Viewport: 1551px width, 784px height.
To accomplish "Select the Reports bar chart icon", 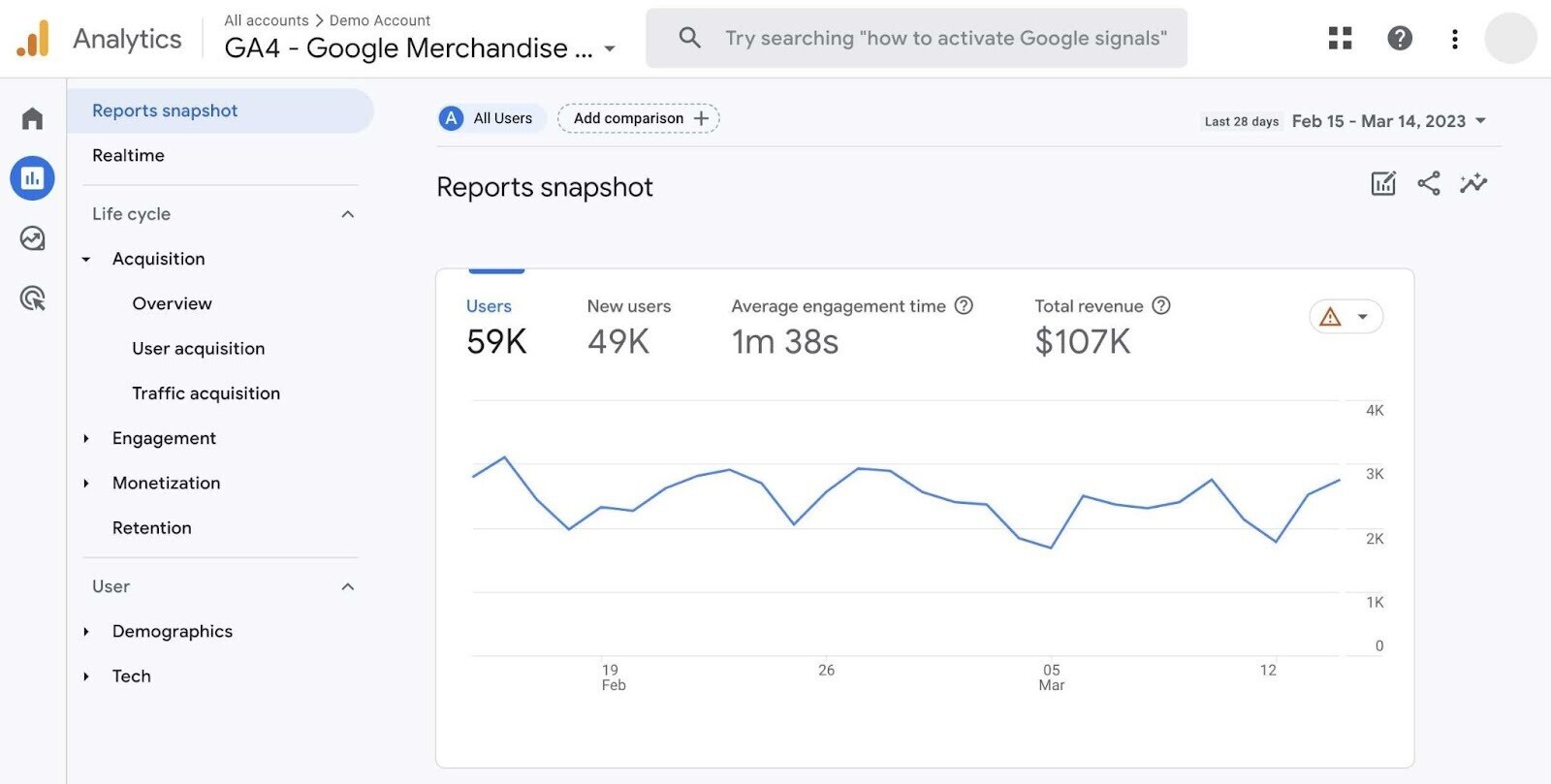I will click(32, 178).
